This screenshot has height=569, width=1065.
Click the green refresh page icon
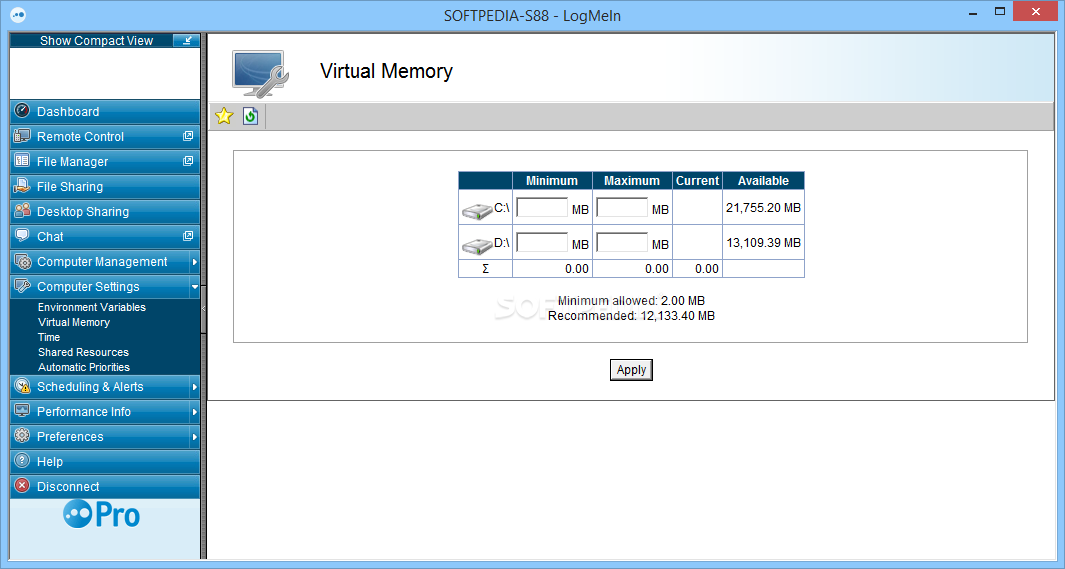coord(250,116)
